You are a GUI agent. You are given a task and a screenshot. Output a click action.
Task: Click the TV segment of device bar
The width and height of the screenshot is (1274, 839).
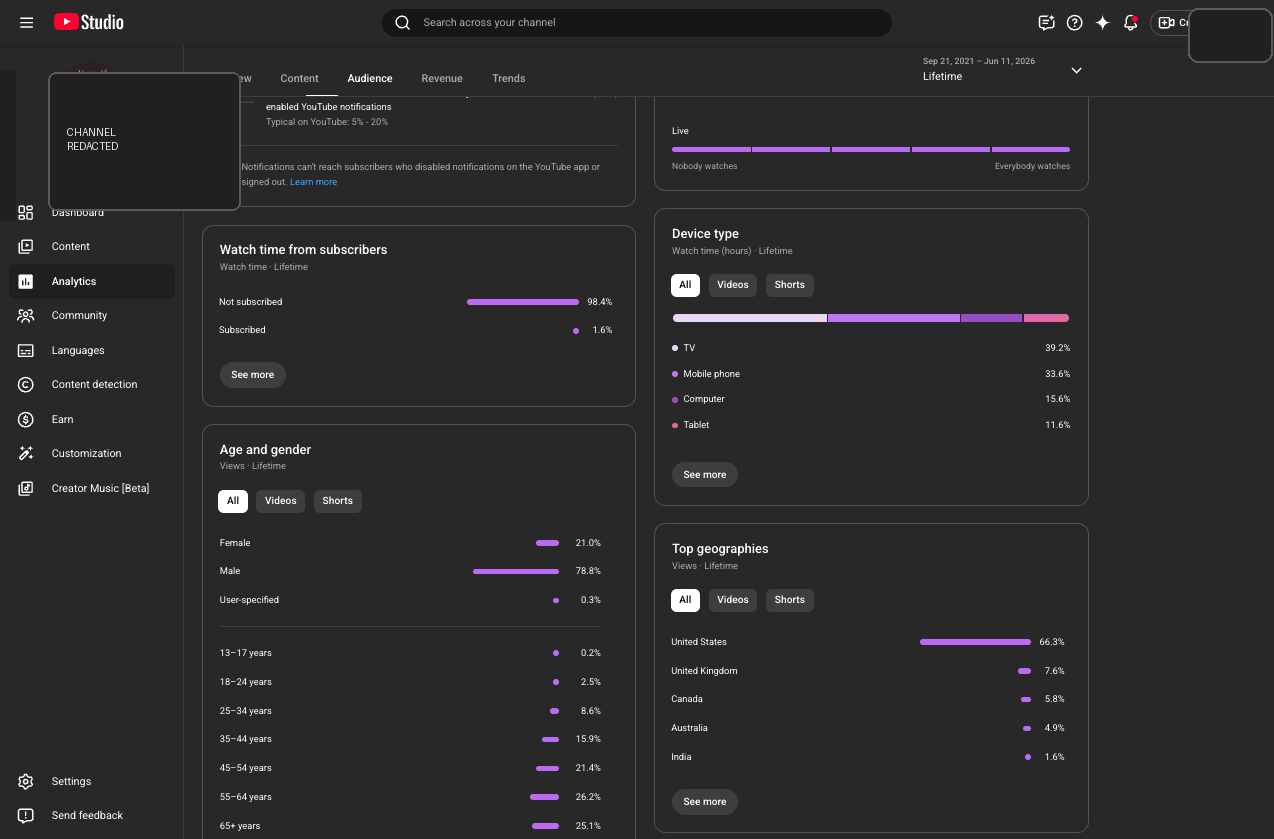[750, 318]
